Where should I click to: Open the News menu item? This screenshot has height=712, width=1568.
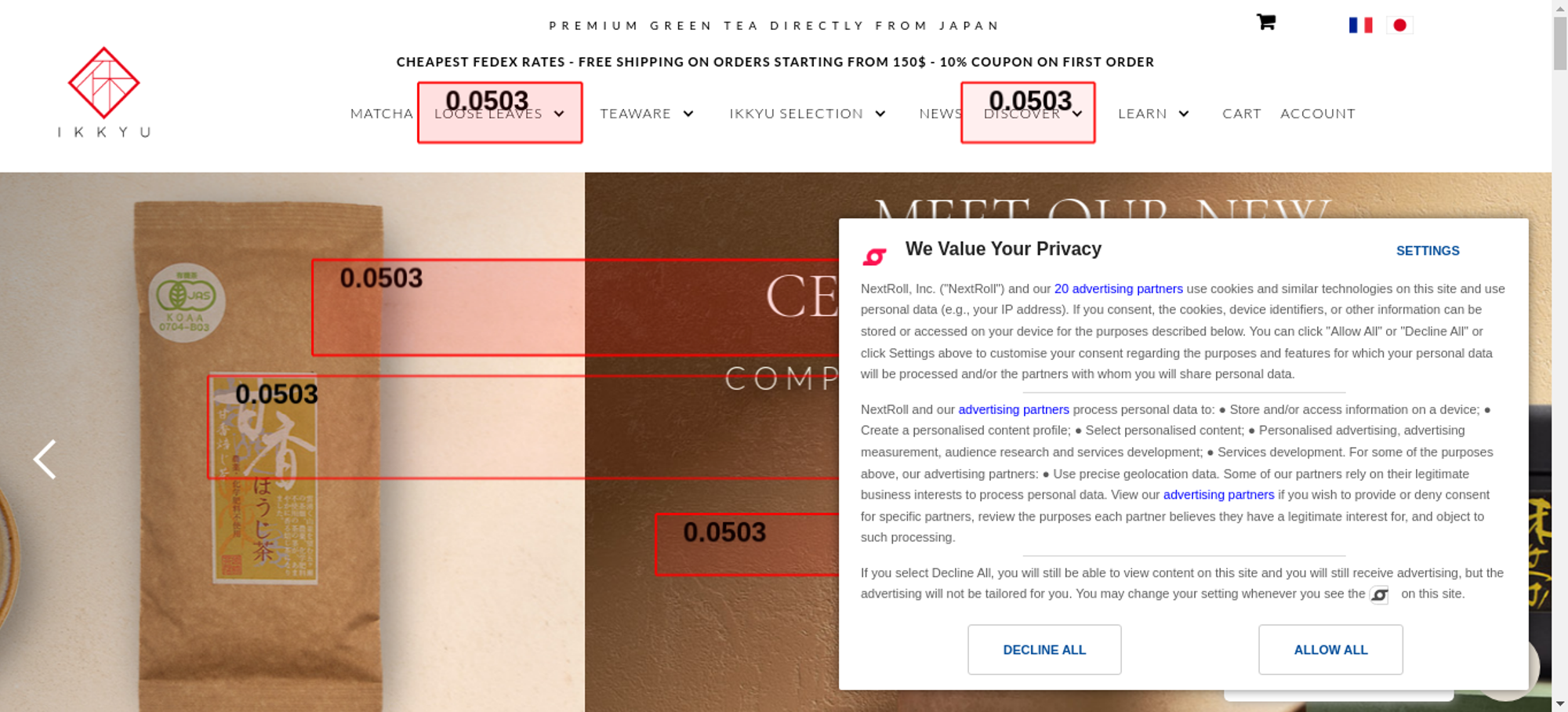[x=940, y=114]
